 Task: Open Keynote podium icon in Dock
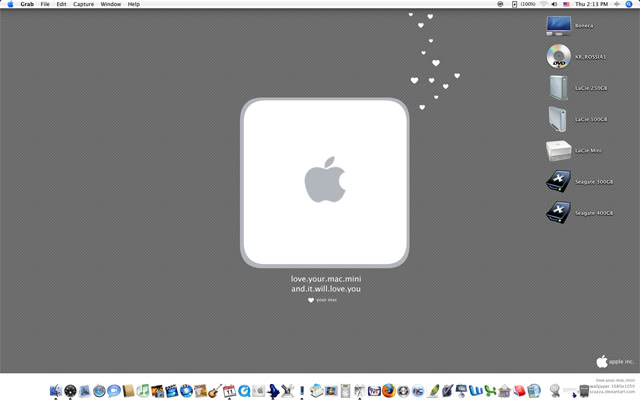461,391
